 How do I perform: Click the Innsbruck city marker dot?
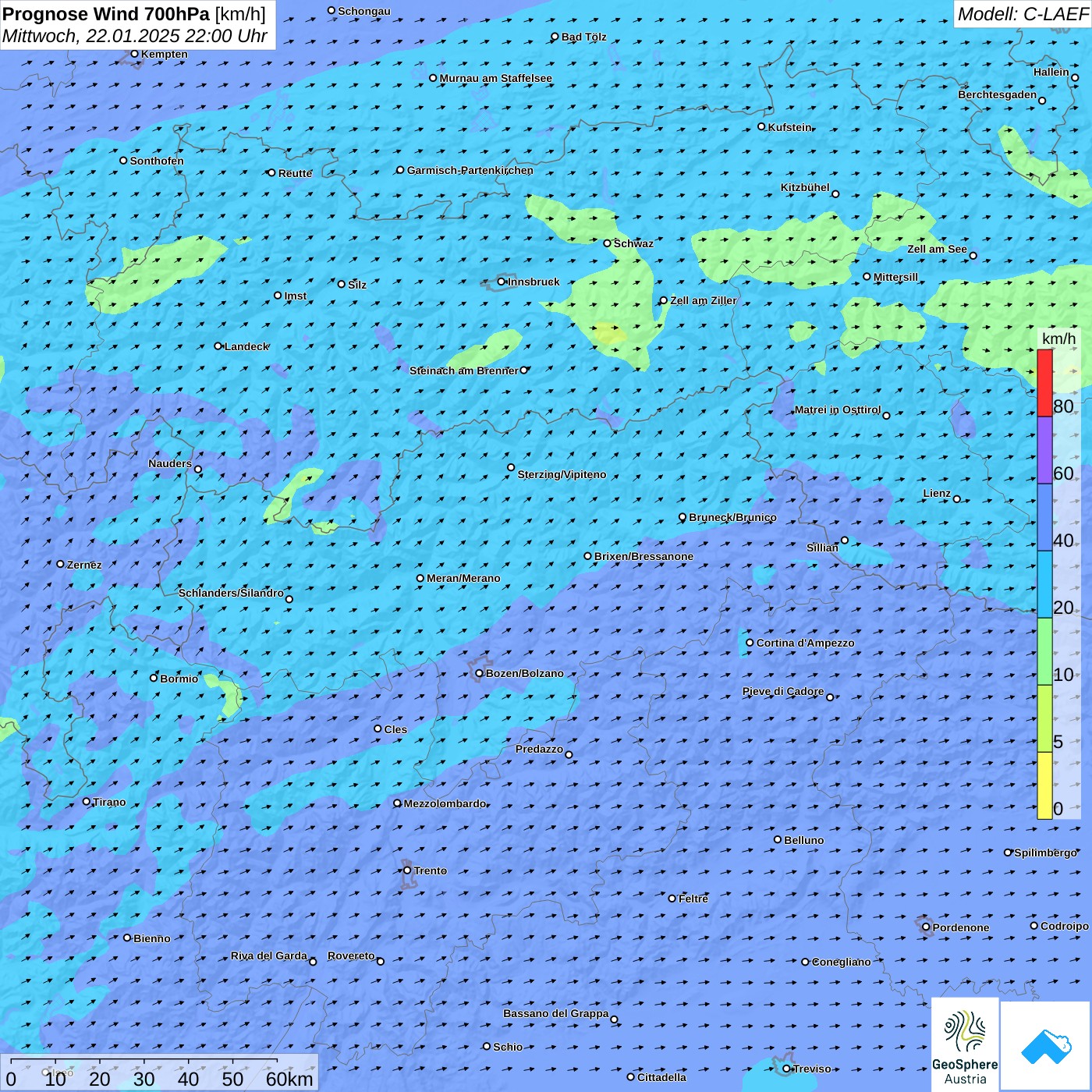click(502, 282)
